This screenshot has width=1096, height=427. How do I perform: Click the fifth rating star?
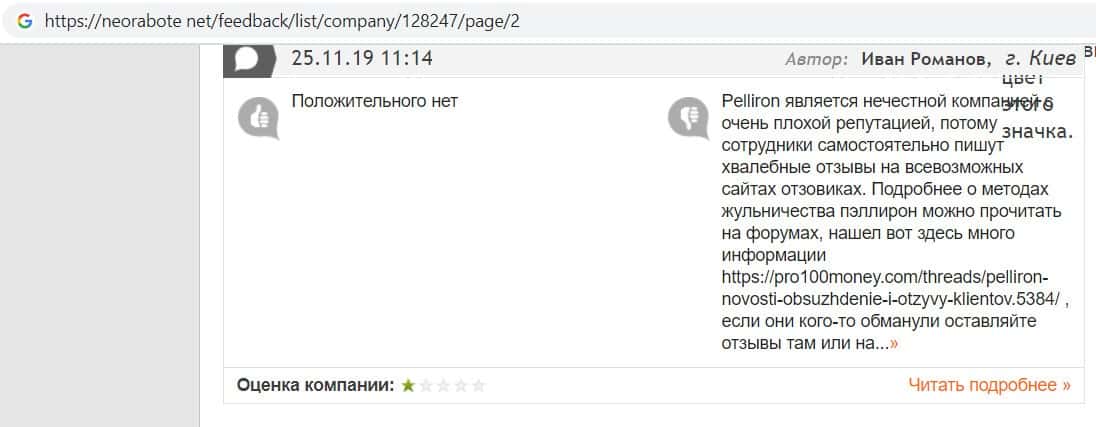pyautogui.click(x=479, y=385)
